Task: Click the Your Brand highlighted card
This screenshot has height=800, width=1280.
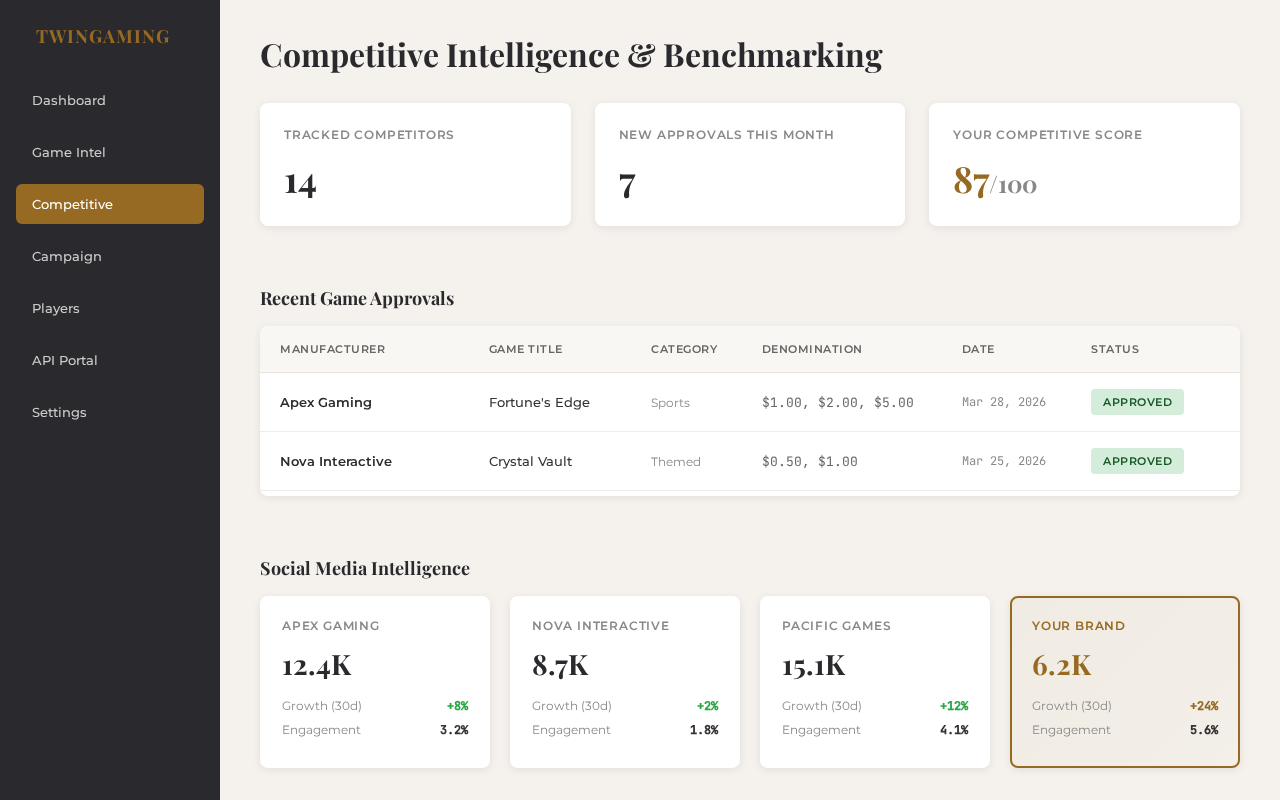Action: [1125, 682]
